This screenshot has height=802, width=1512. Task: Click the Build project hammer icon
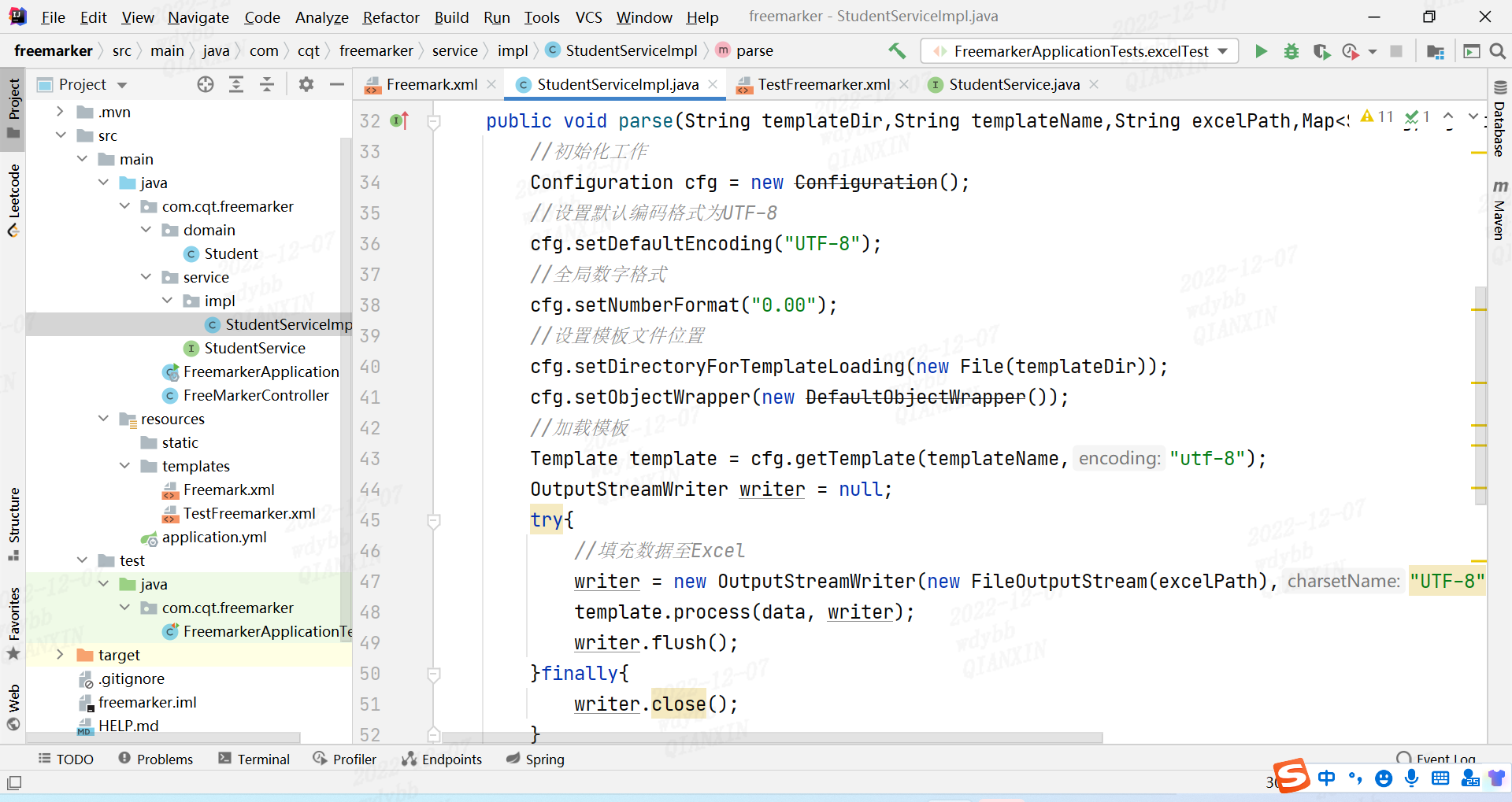point(897,51)
